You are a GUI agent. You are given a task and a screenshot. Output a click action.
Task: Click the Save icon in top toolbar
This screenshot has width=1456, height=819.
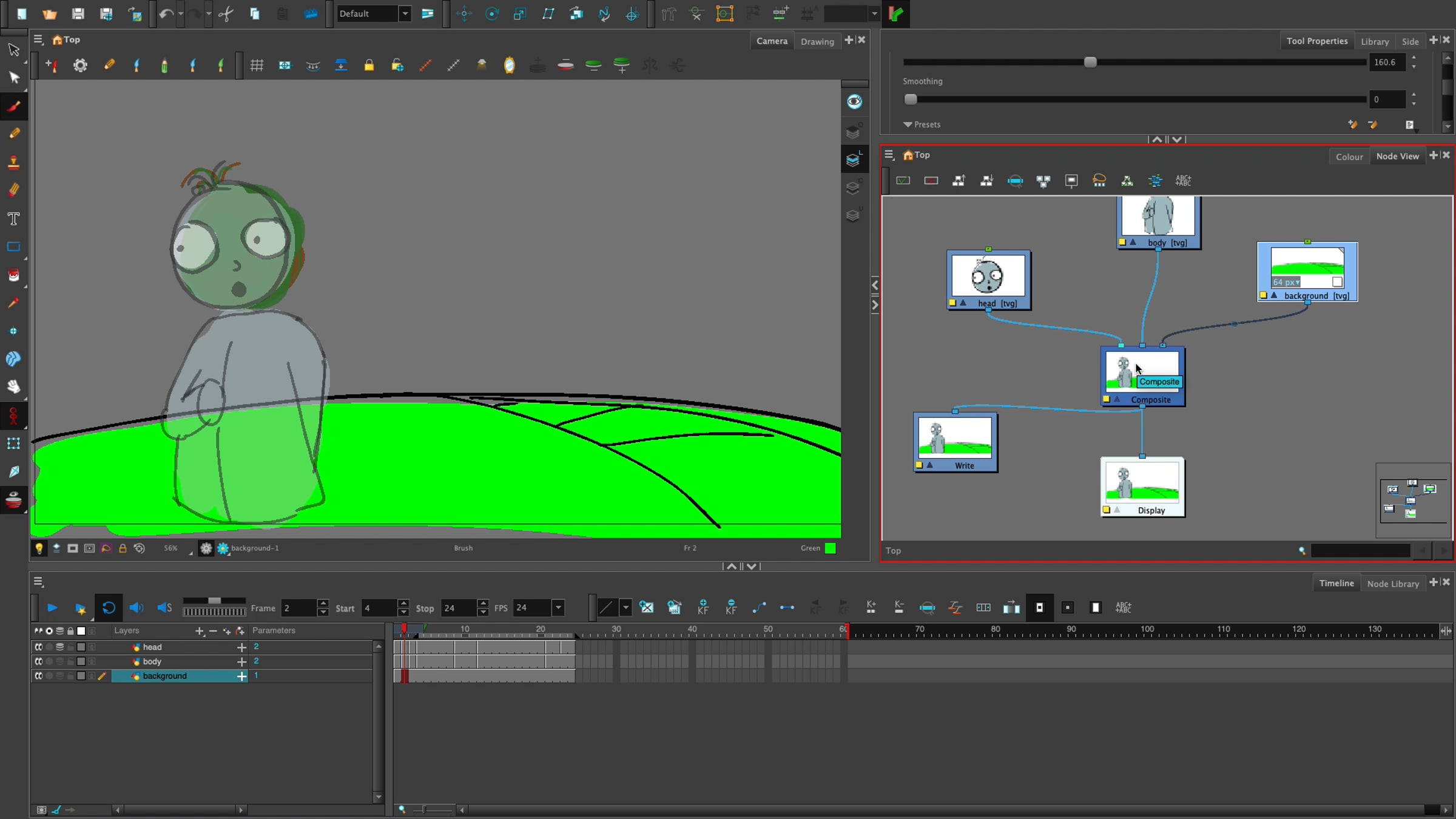[x=78, y=13]
